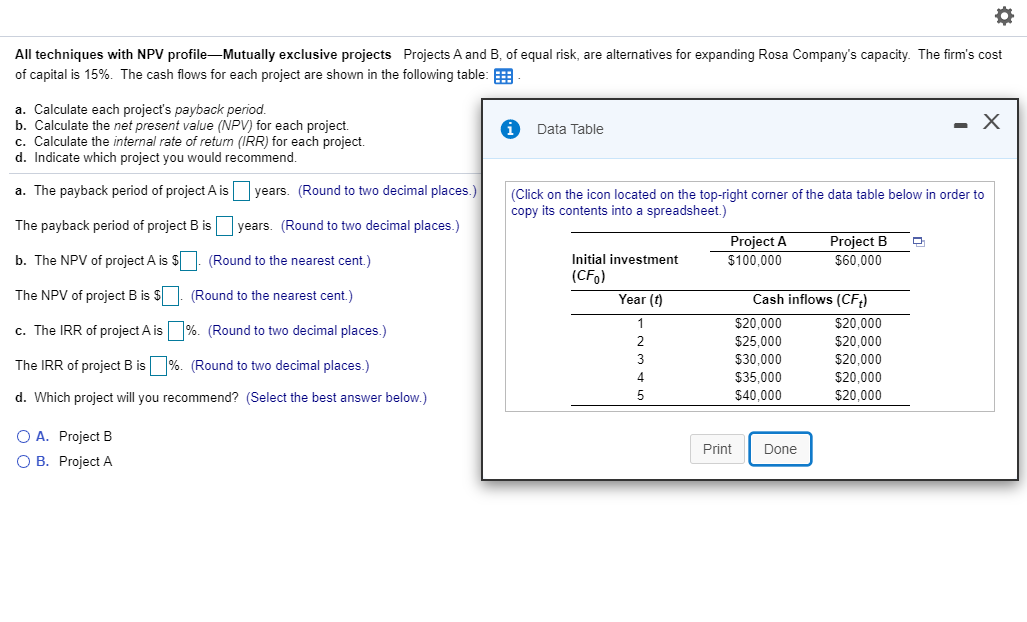This screenshot has height=622, width=1027.
Task: Click the NPV input box for project A
Action: point(187,260)
